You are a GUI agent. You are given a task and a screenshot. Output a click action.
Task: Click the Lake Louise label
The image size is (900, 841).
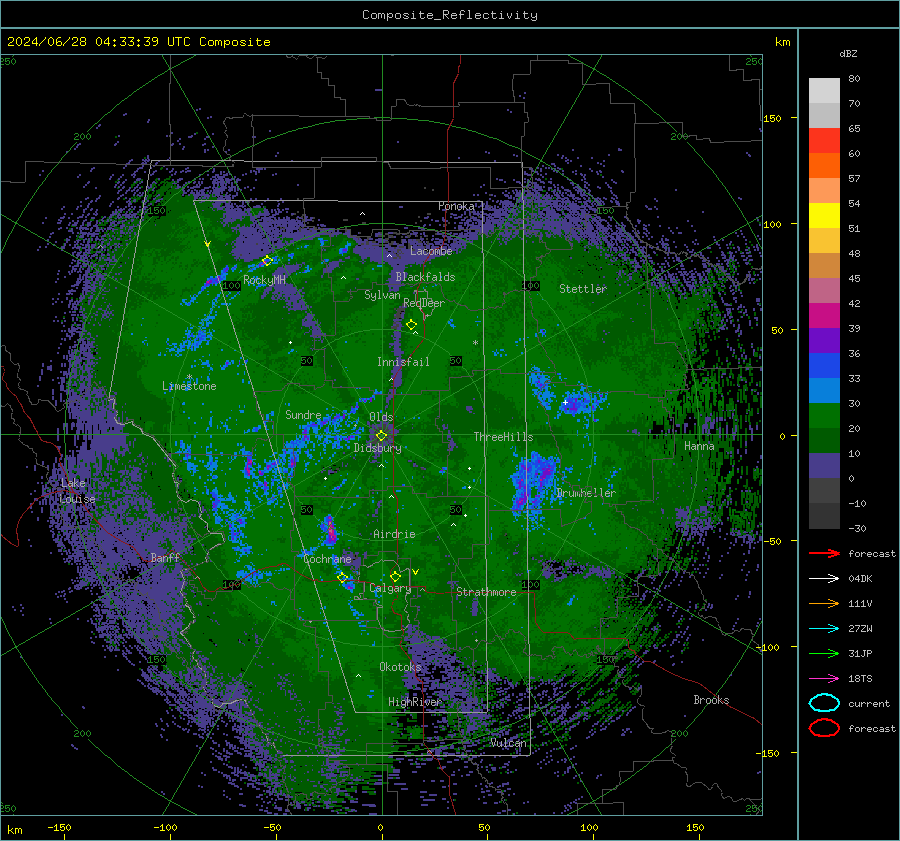[x=78, y=491]
